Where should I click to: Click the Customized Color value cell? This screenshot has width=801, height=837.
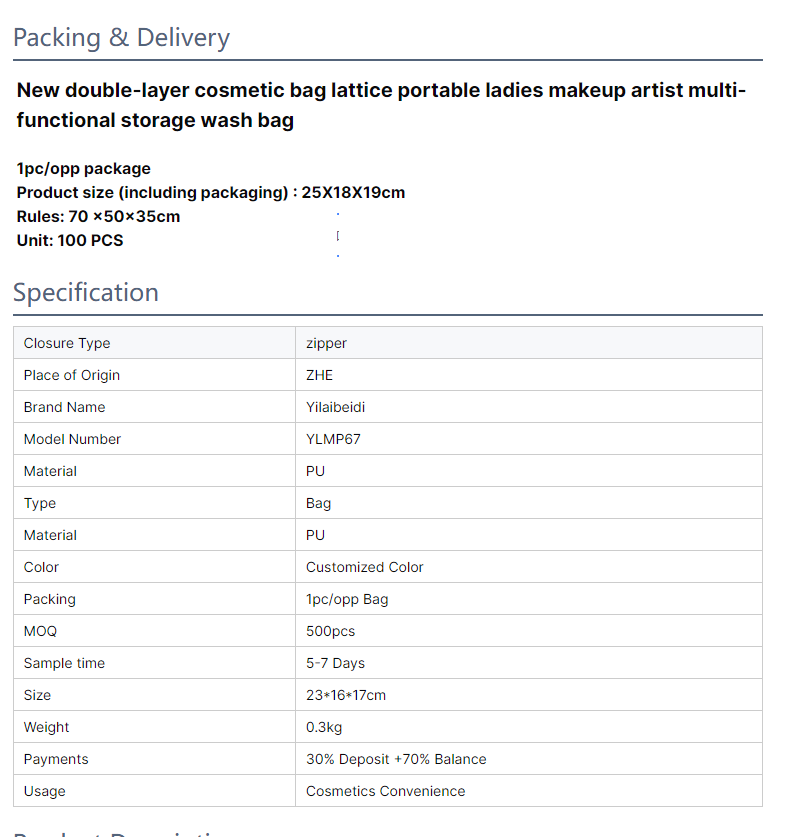point(529,567)
